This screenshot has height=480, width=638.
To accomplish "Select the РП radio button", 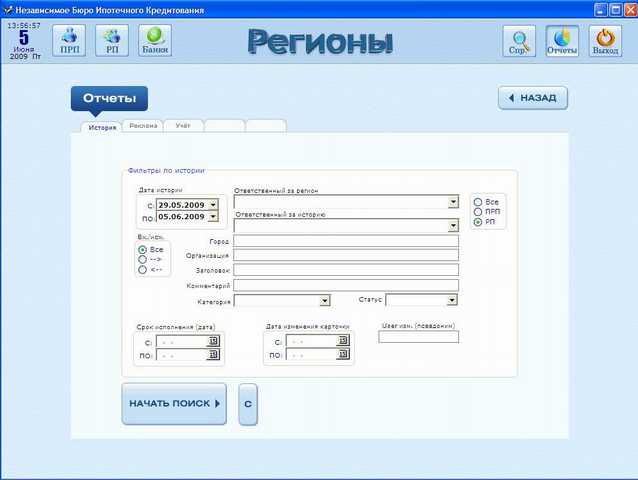I will click(478, 222).
